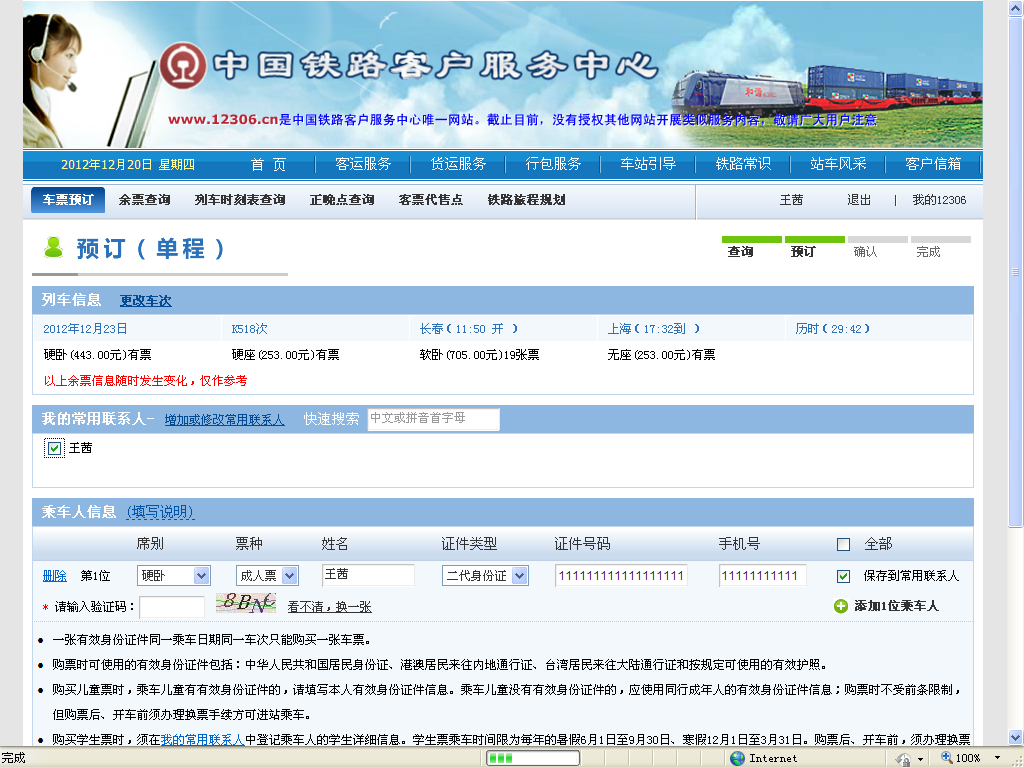
Task: Click the 预订 step in progress indicator
Action: 803,252
